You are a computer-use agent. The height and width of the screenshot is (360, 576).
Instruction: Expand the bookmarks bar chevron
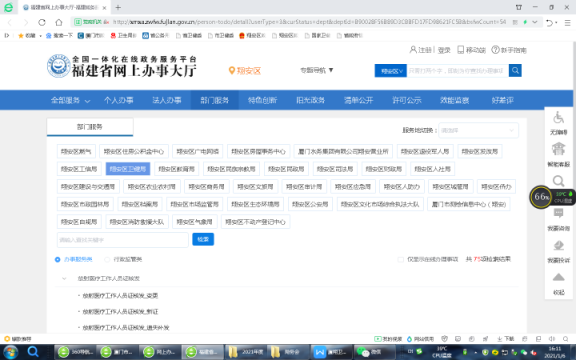[x=7, y=36]
